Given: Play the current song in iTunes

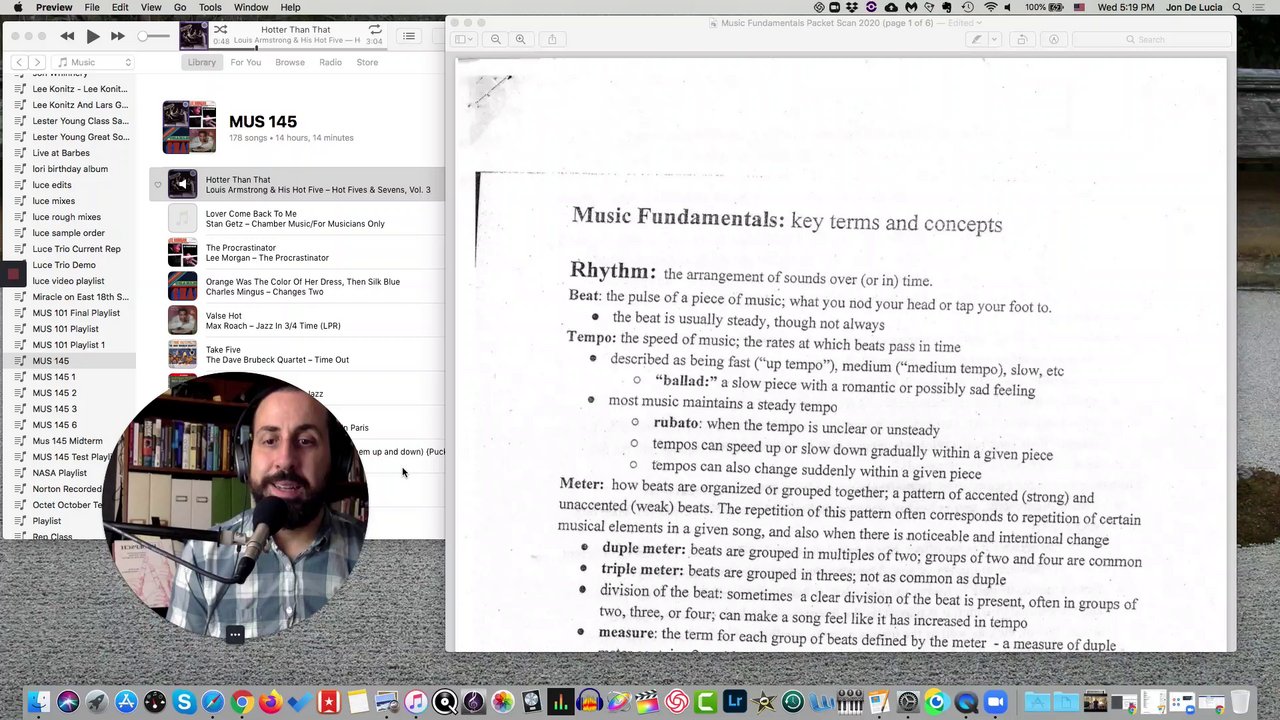Looking at the screenshot, I should (x=92, y=36).
